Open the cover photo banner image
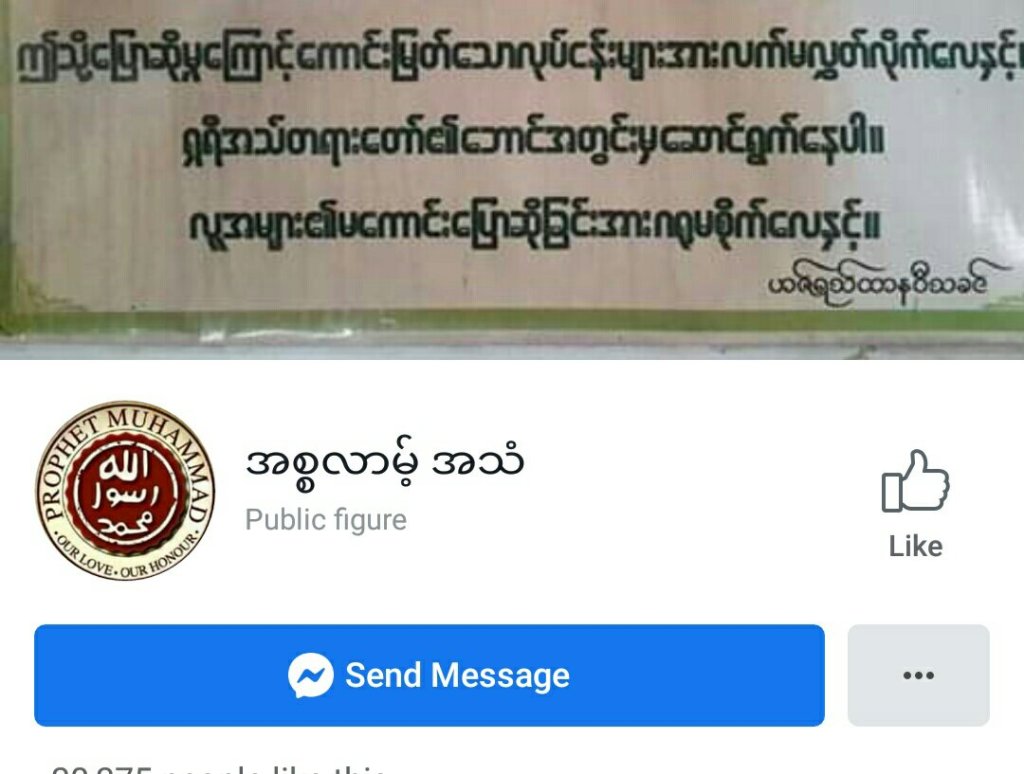The height and width of the screenshot is (774, 1024). pyautogui.click(x=512, y=179)
